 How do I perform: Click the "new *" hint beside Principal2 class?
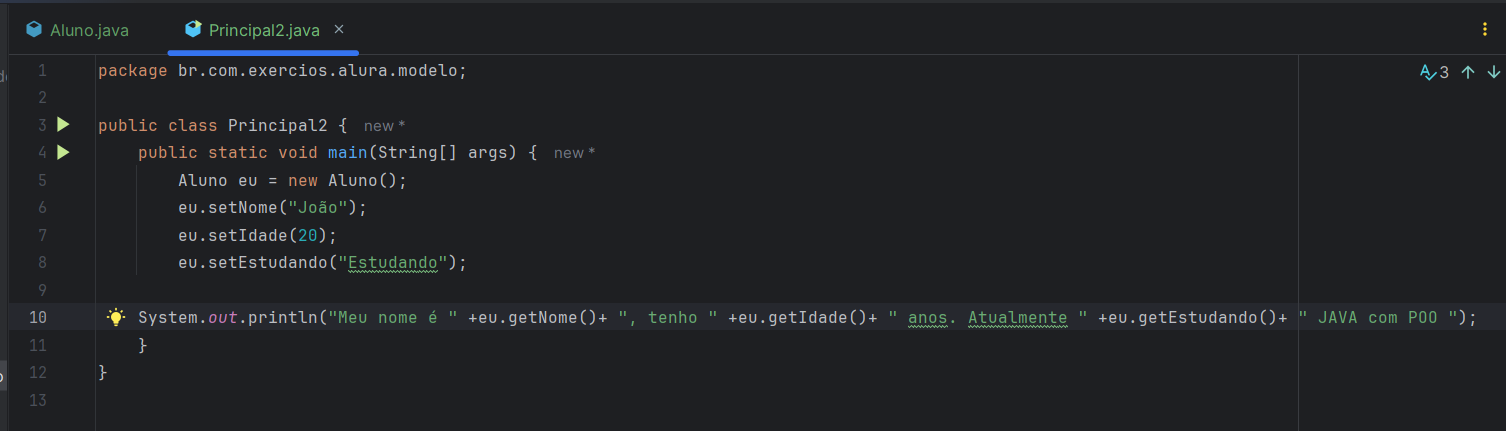click(x=384, y=126)
